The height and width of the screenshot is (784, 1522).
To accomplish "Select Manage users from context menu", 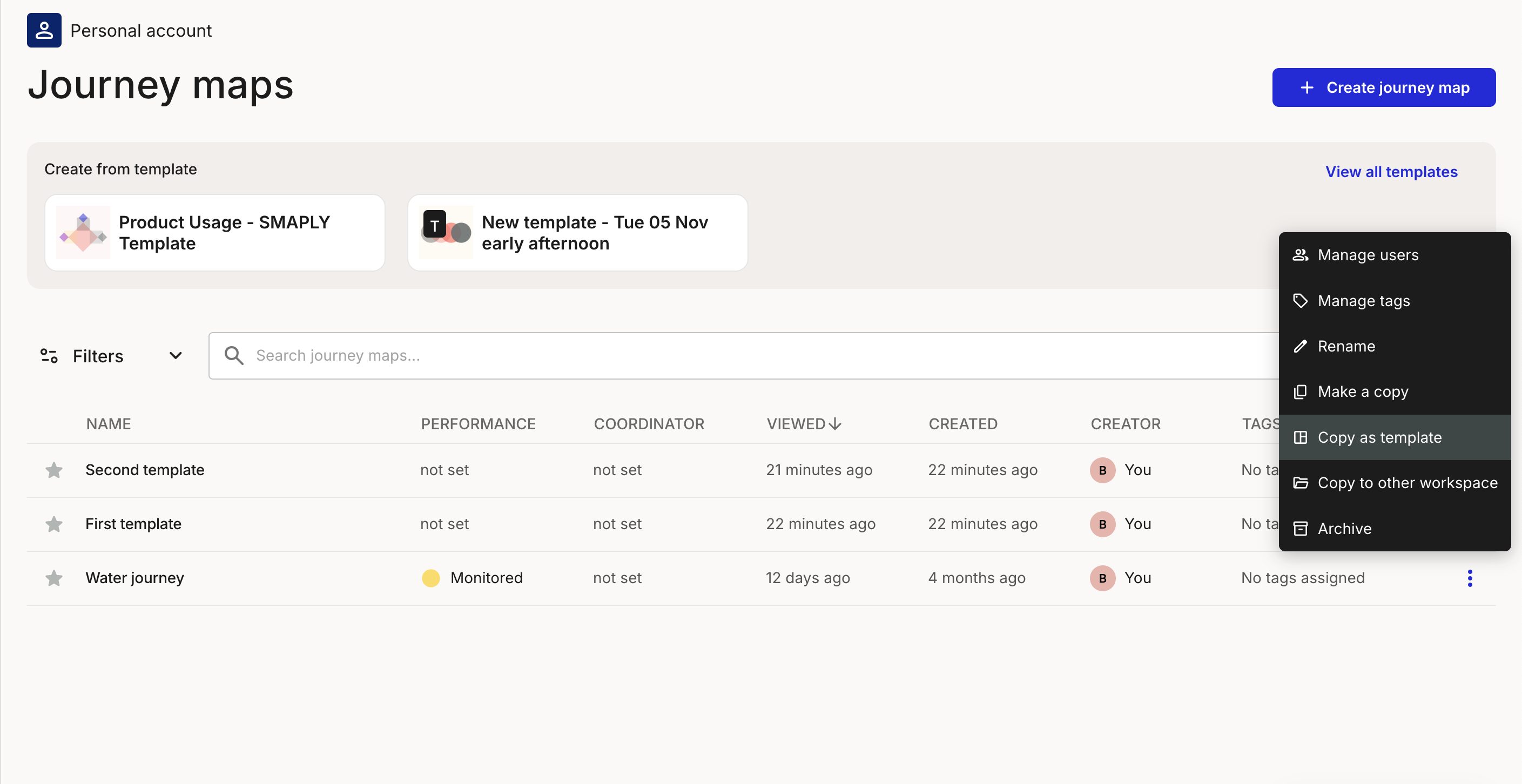I will click(x=1367, y=255).
